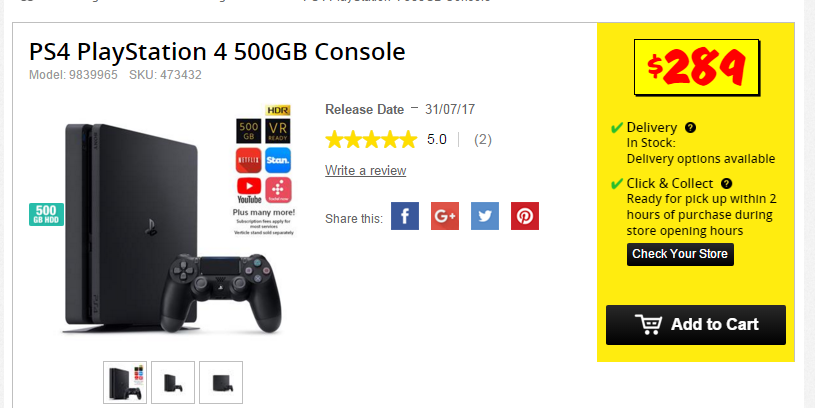The height and width of the screenshot is (408, 815).
Task: Share the product on Twitter
Action: coord(485,216)
